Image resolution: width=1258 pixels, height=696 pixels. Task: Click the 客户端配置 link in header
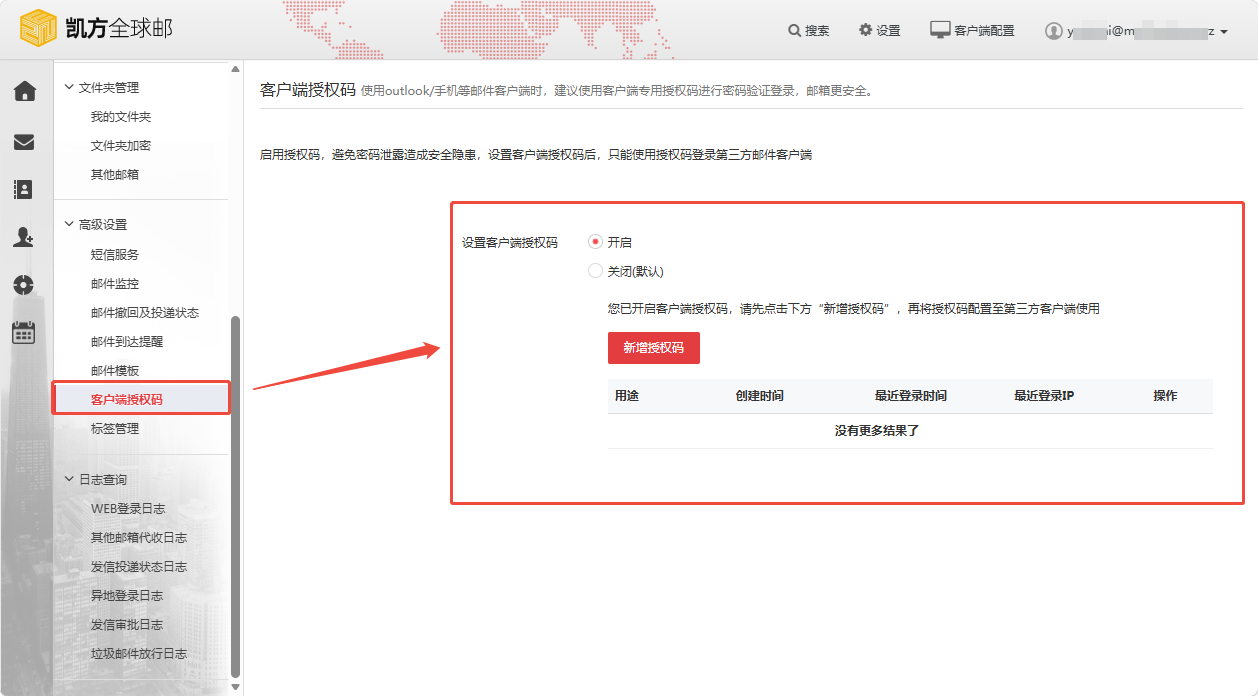pyautogui.click(x=984, y=31)
